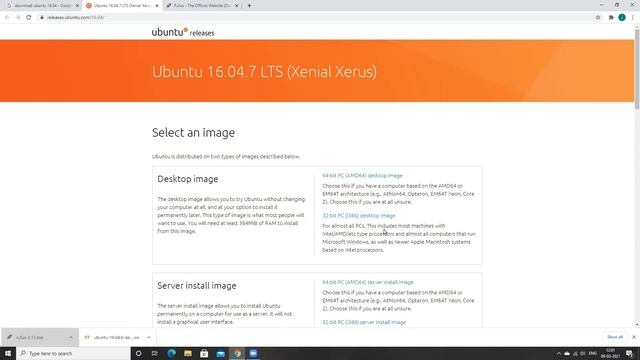This screenshot has height=360, width=640.
Task: Open the 32-bit PC (i386) desktop image link
Action: pos(359,216)
